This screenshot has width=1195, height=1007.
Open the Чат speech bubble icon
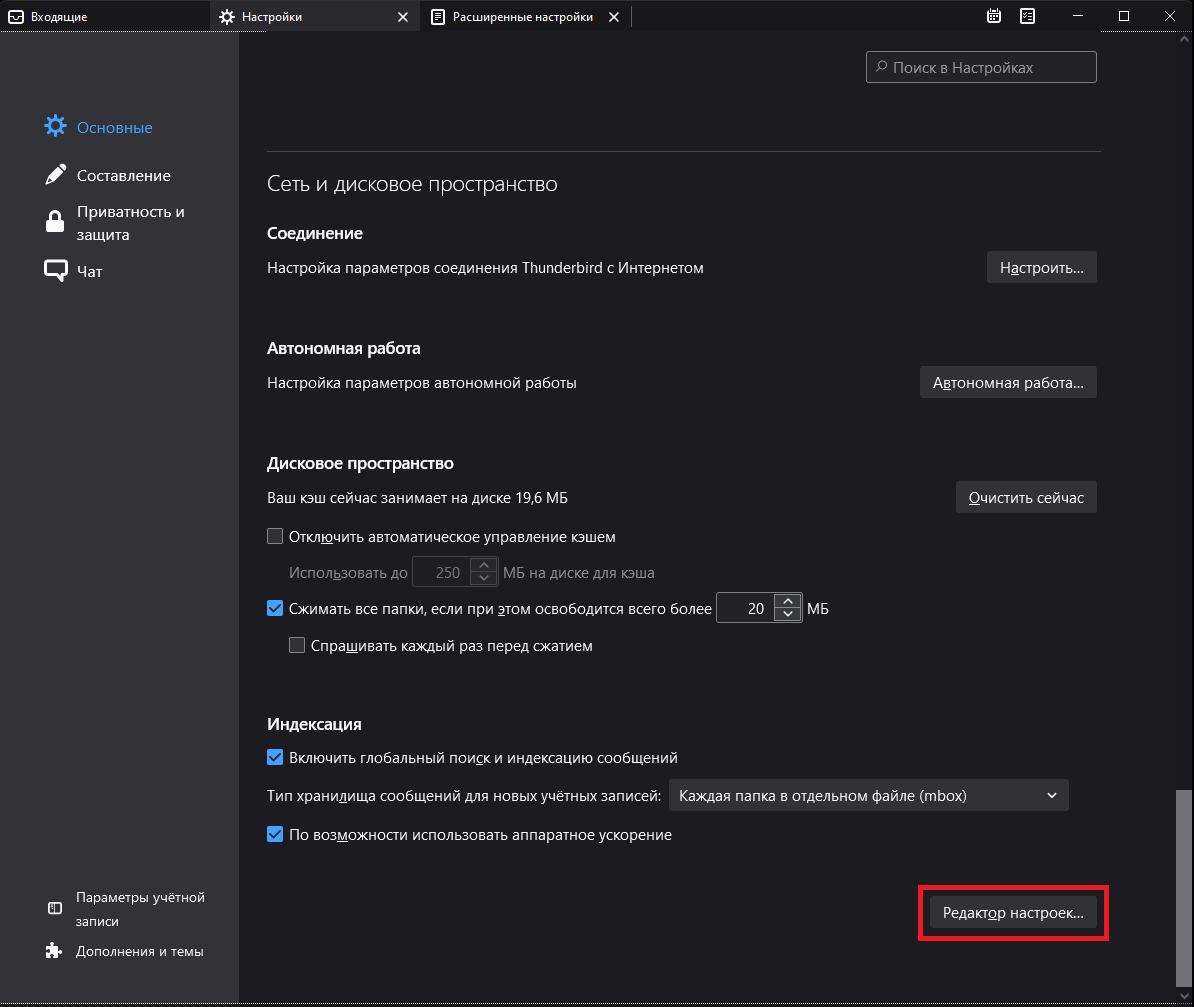(x=56, y=271)
